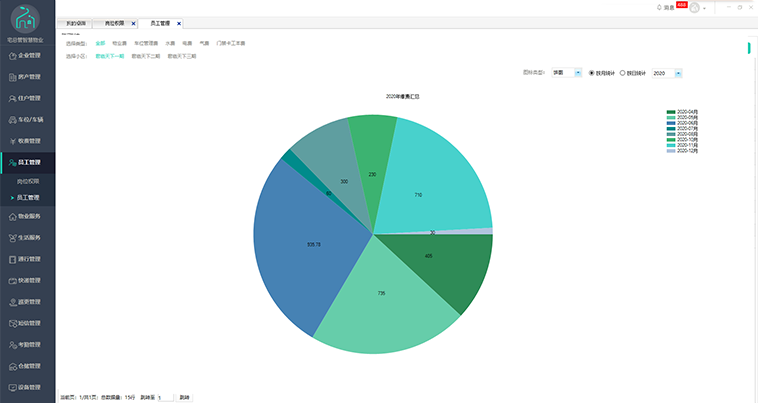Select the 按月统计 radio button
Viewport: 758px width, 403px height.
(592, 72)
